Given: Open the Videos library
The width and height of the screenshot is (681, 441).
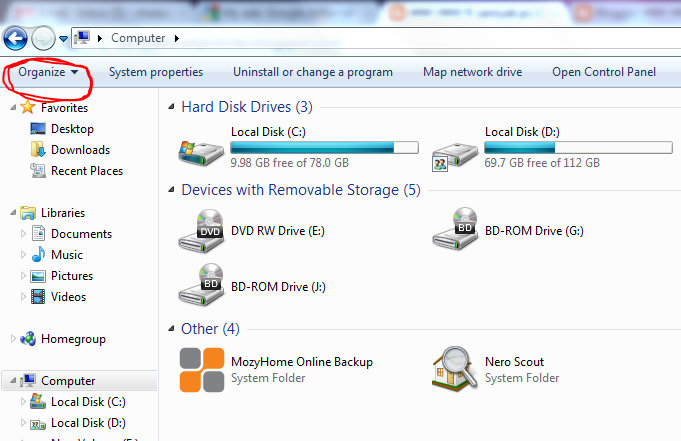Looking at the screenshot, I should click(68, 297).
